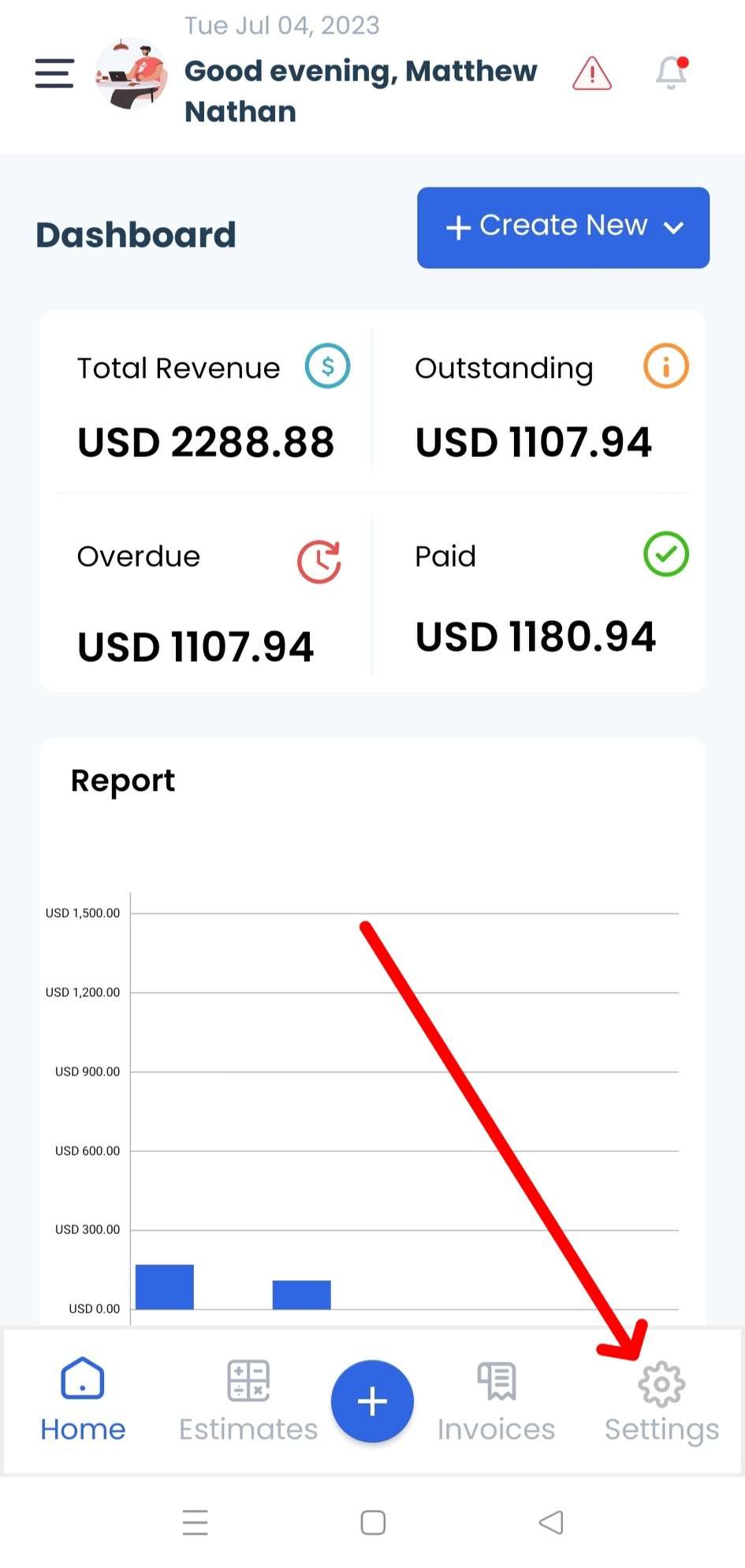Tap the Paid green checkmark icon
Screen dimensions: 745x1568
point(665,555)
